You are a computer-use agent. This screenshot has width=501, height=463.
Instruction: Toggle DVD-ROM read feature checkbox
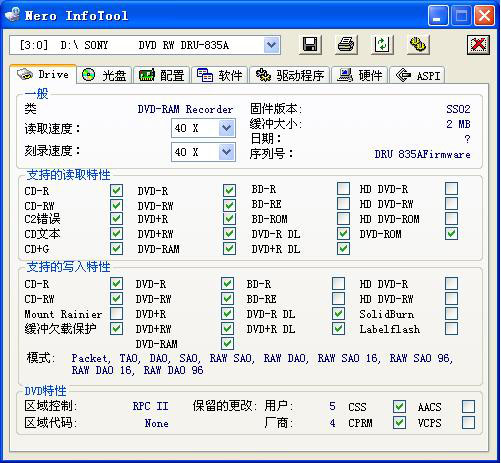coord(451,234)
